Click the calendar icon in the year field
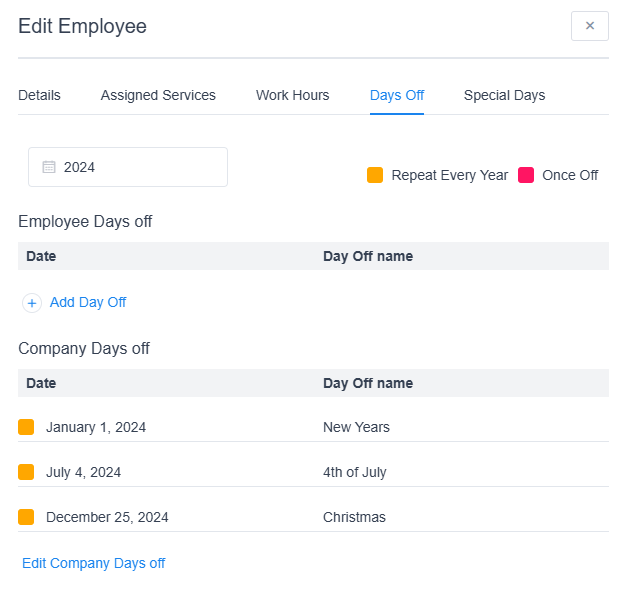 click(48, 167)
